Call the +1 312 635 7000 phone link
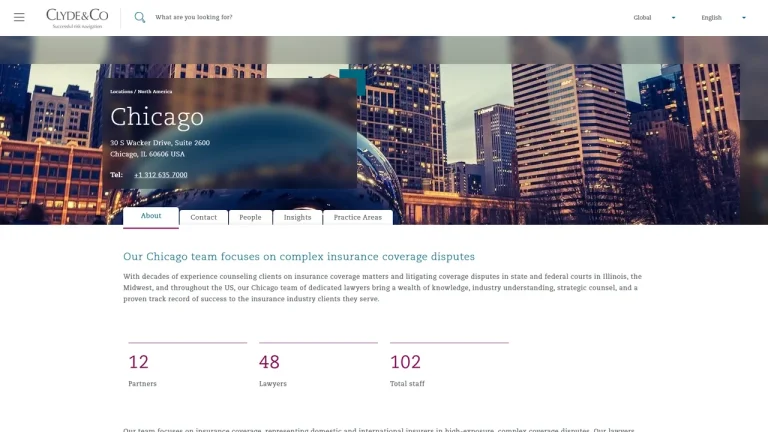The width and height of the screenshot is (768, 432). [161, 175]
